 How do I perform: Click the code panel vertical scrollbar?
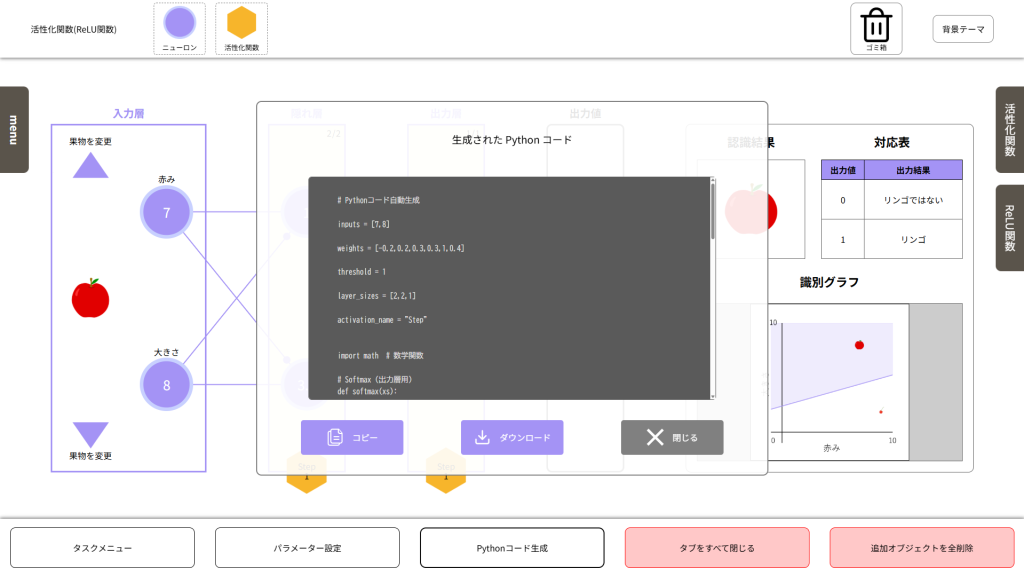(x=712, y=212)
